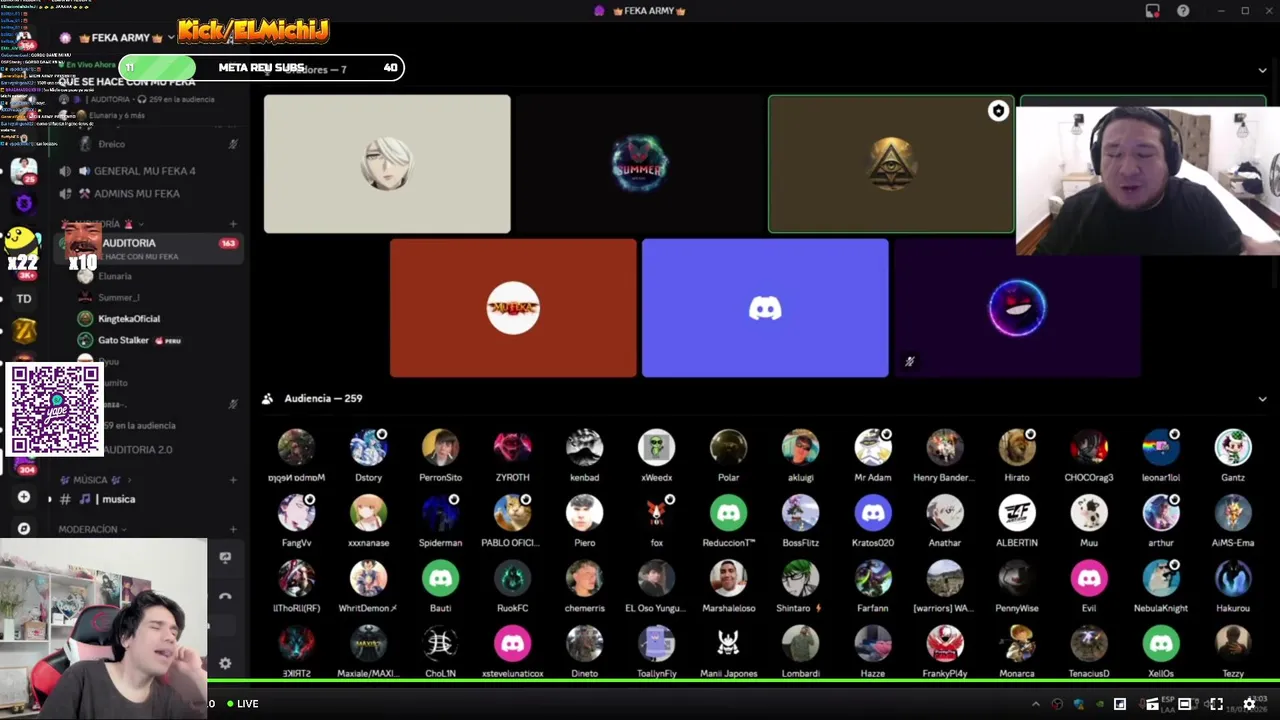This screenshot has width=1280, height=720.
Task: Select the xstevelunaticox audience member
Action: coord(512,650)
